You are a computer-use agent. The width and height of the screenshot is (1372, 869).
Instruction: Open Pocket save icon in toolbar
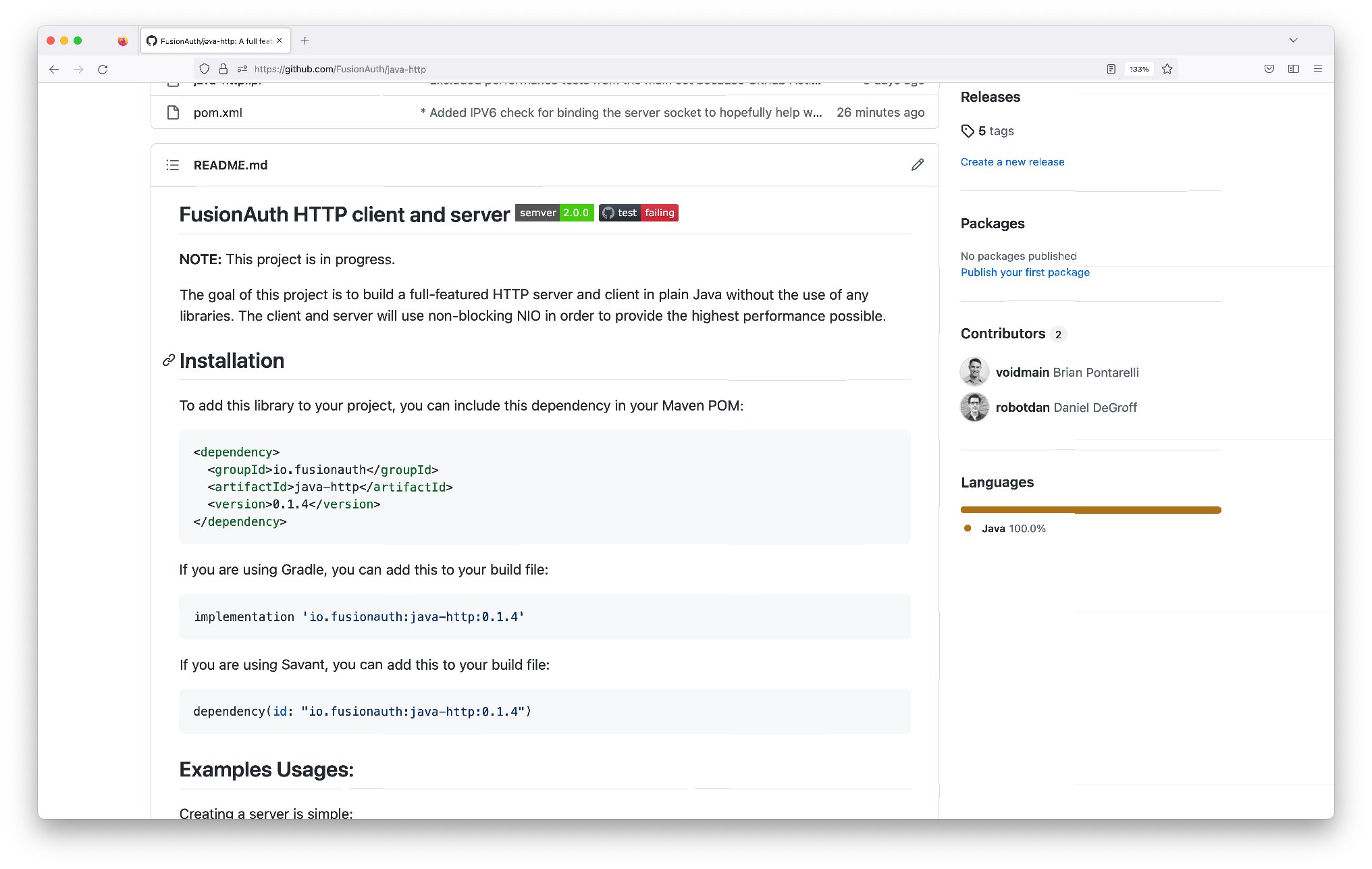click(x=1269, y=69)
